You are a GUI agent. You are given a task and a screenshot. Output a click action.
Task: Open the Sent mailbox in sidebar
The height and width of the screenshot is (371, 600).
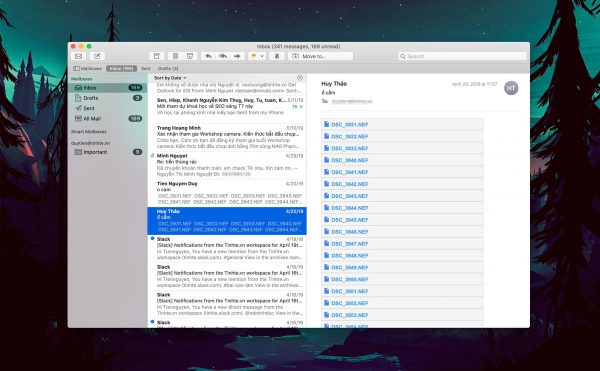point(108,108)
